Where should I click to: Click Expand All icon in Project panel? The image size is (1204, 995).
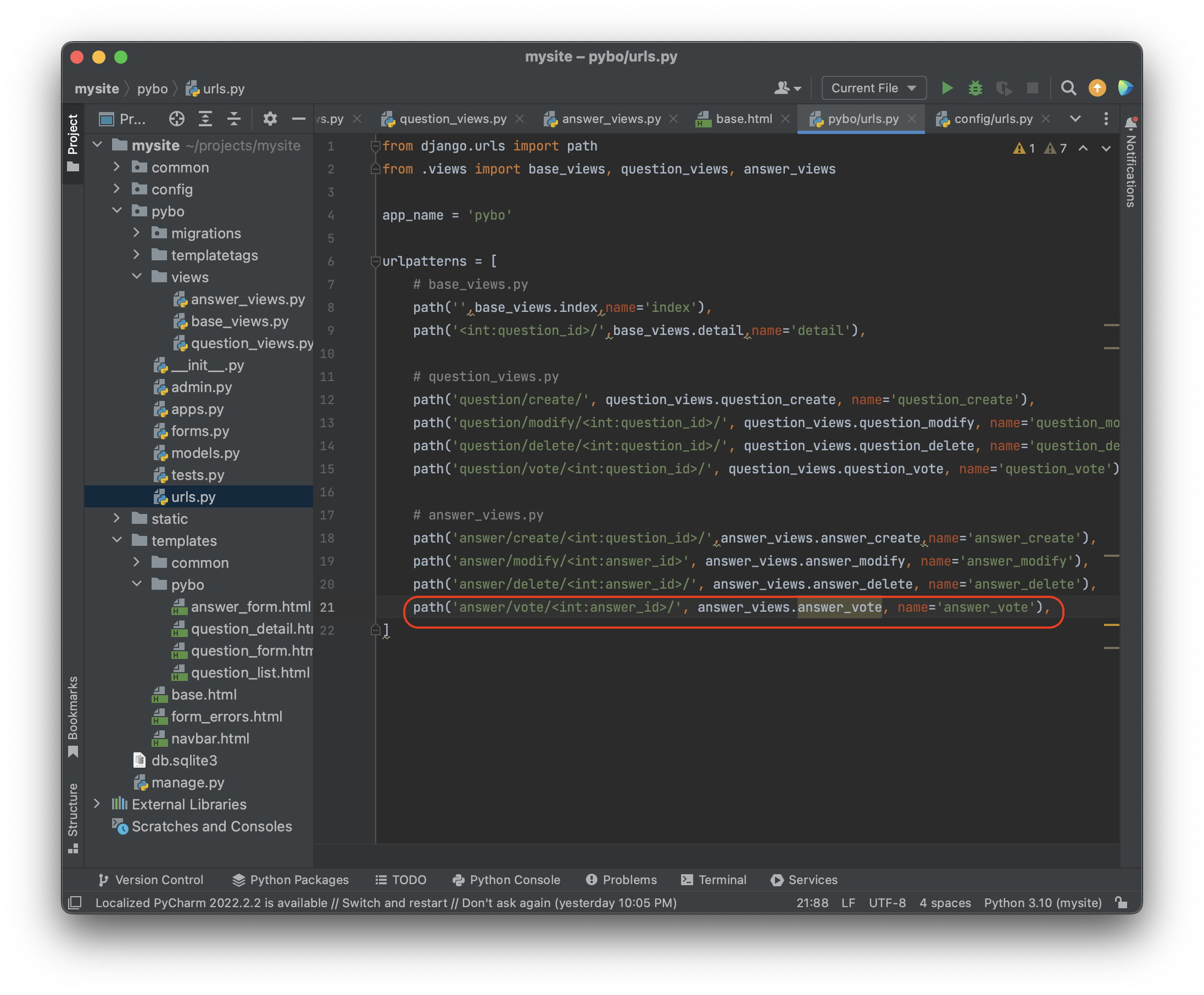(205, 119)
